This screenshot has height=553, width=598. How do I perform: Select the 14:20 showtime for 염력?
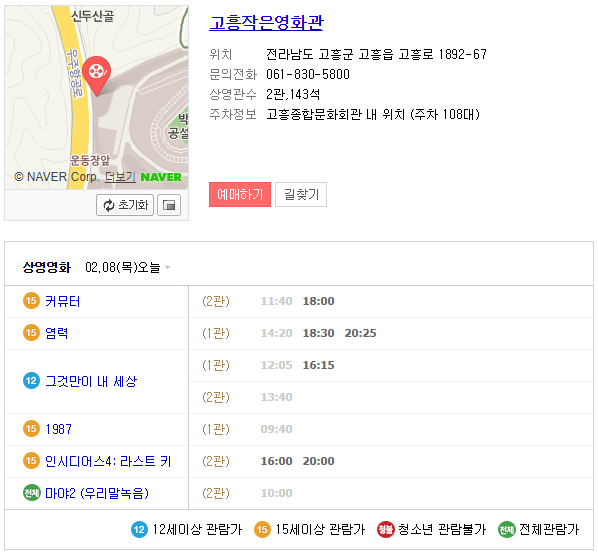point(276,333)
